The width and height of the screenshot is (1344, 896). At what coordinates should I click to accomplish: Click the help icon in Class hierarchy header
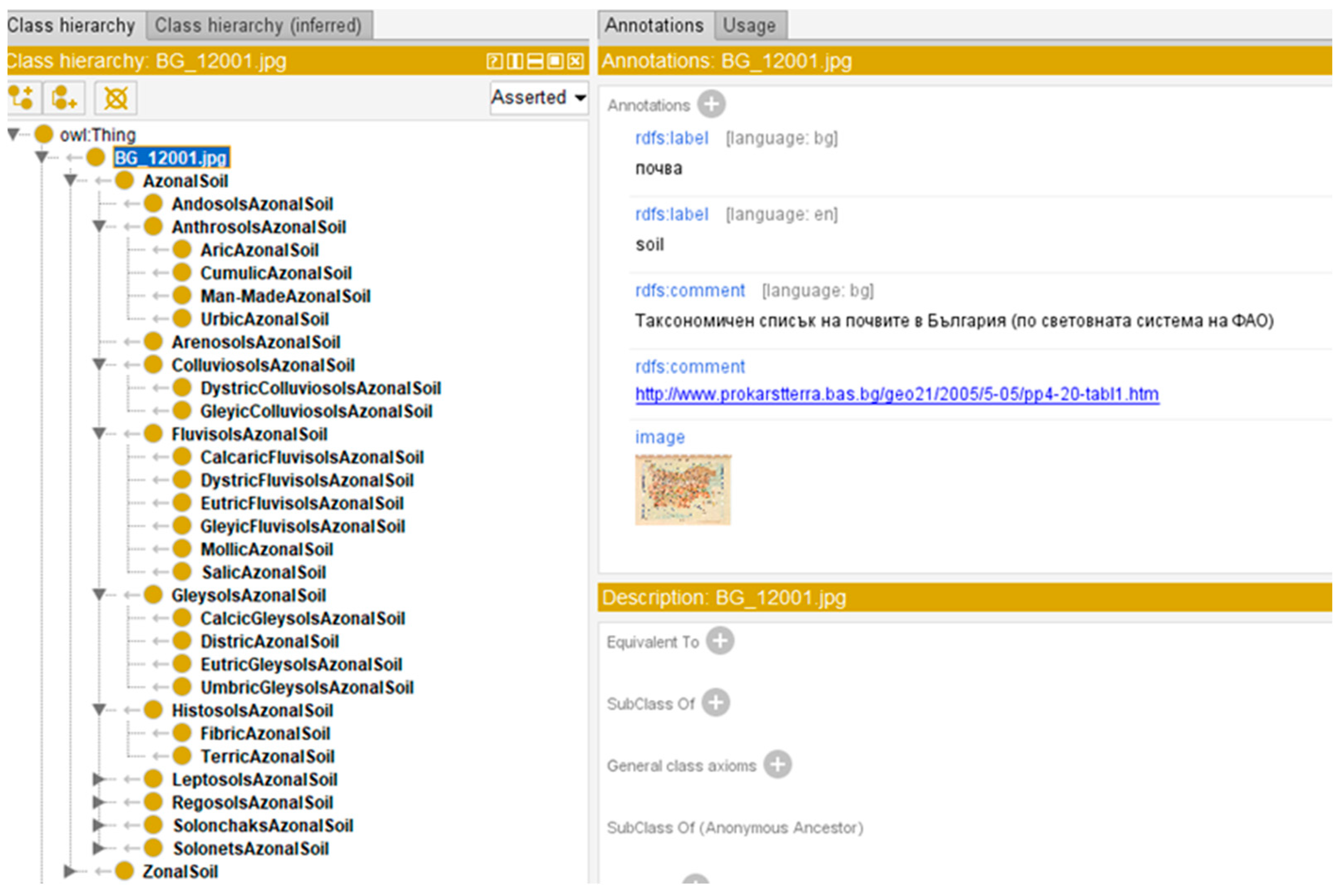(x=494, y=61)
